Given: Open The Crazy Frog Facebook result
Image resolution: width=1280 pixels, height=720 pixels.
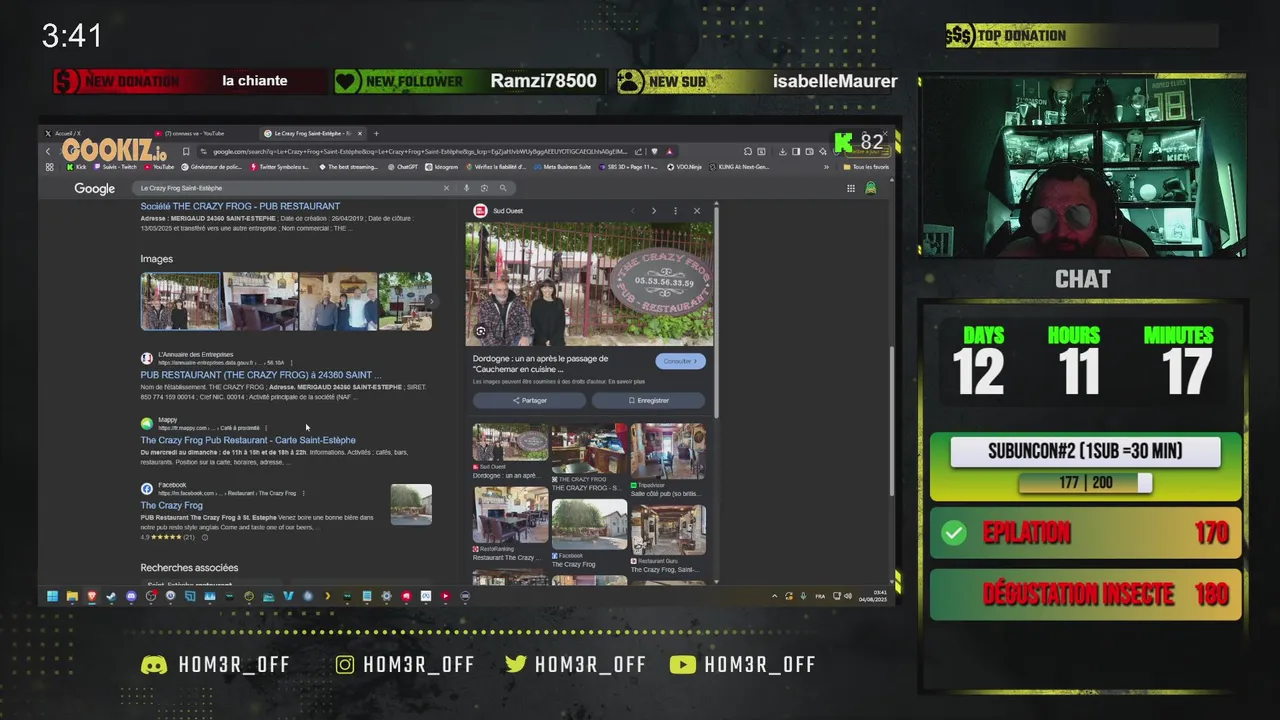Looking at the screenshot, I should 171,505.
